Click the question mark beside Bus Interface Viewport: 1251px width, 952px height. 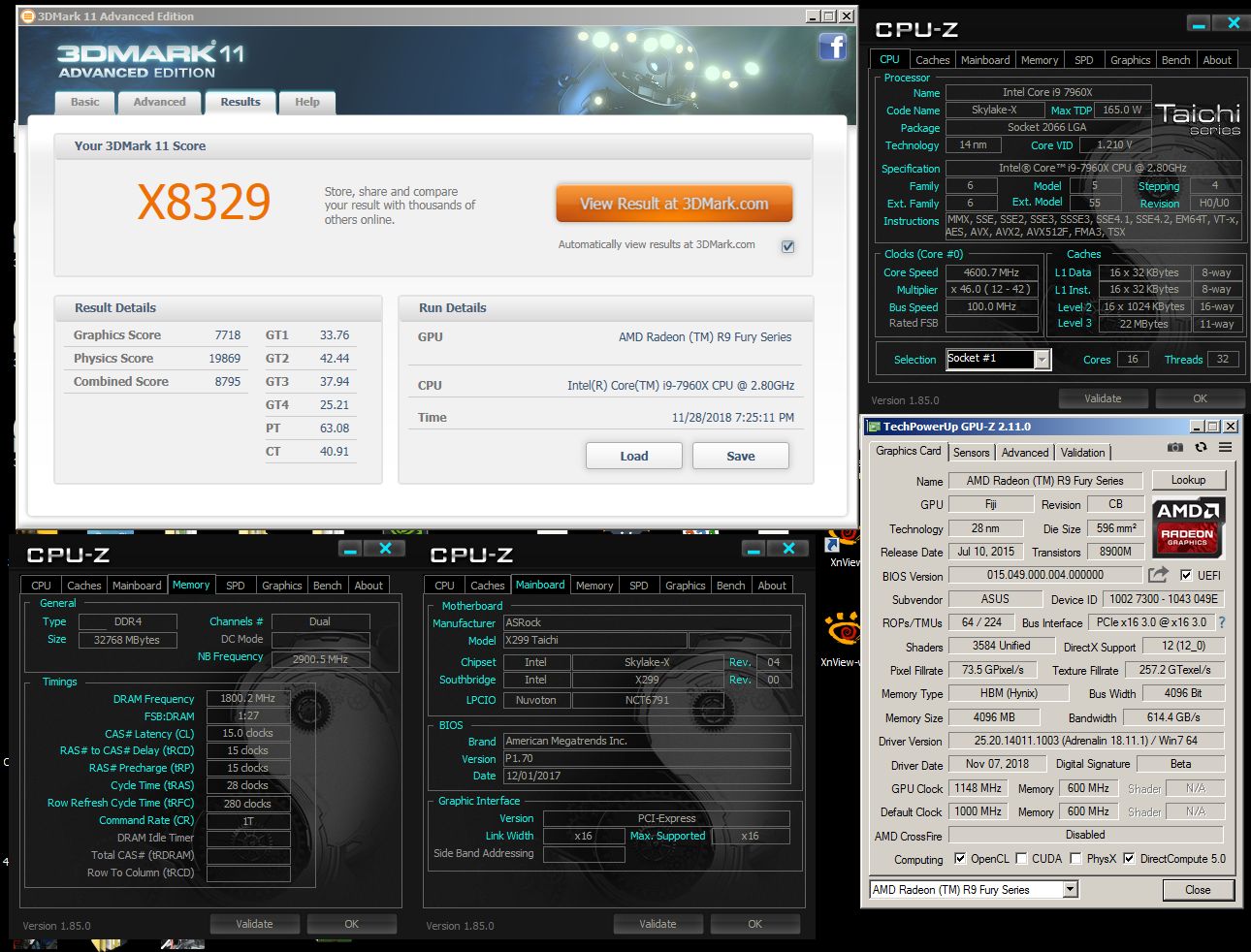(x=1222, y=622)
